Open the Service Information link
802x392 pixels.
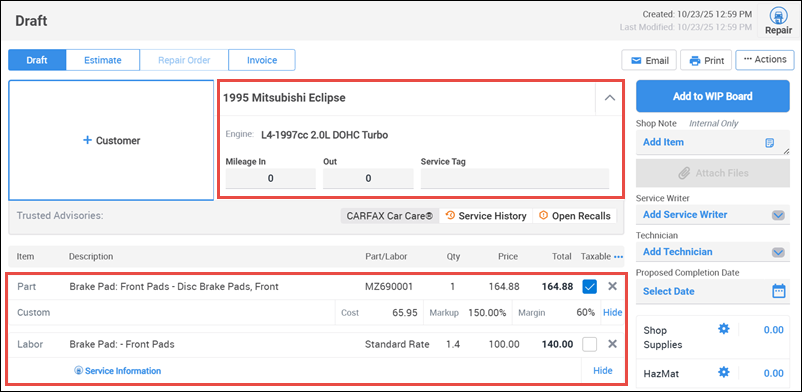118,371
